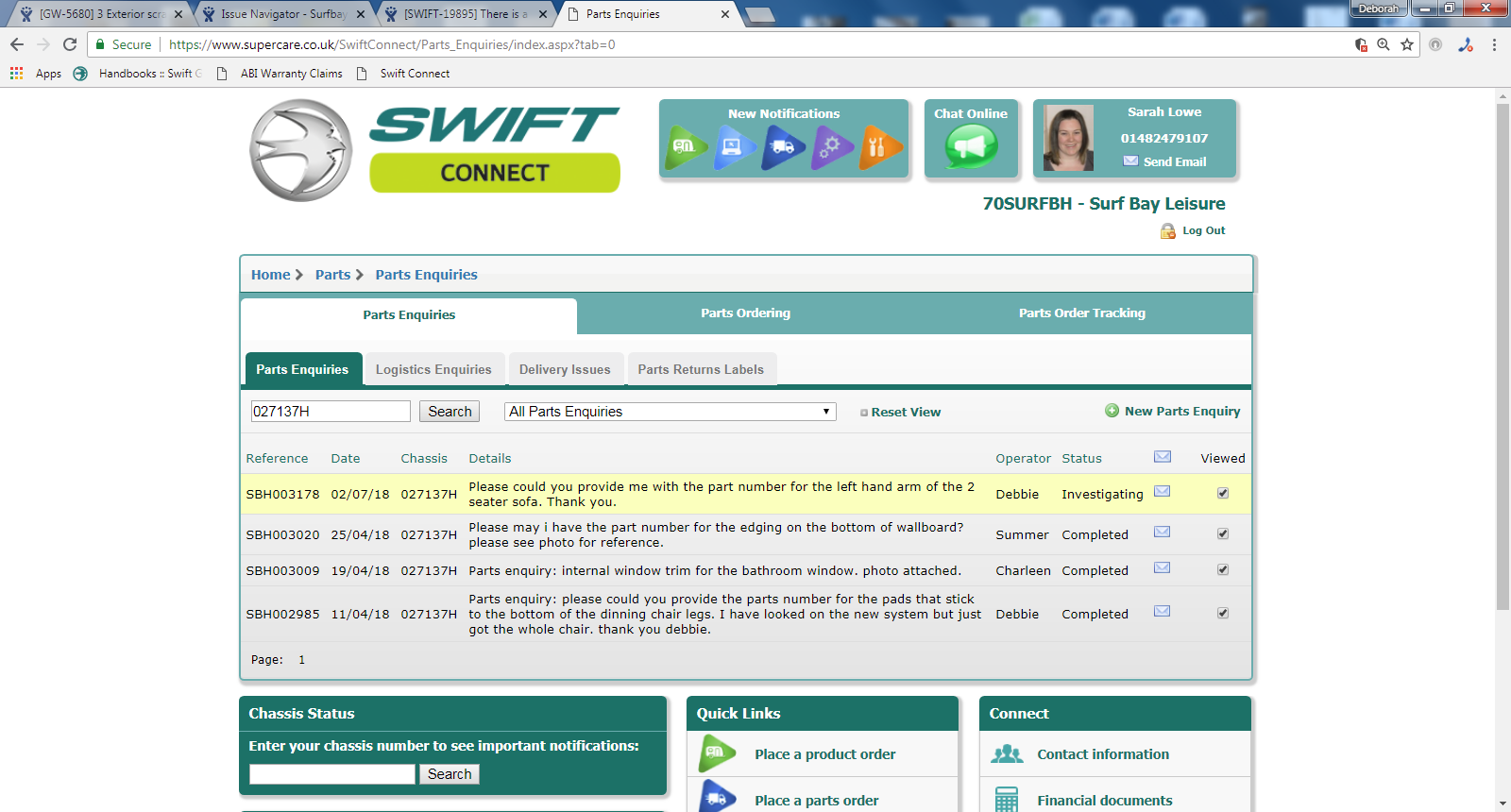
Task: Open the orange tools notification icon
Action: click(880, 146)
